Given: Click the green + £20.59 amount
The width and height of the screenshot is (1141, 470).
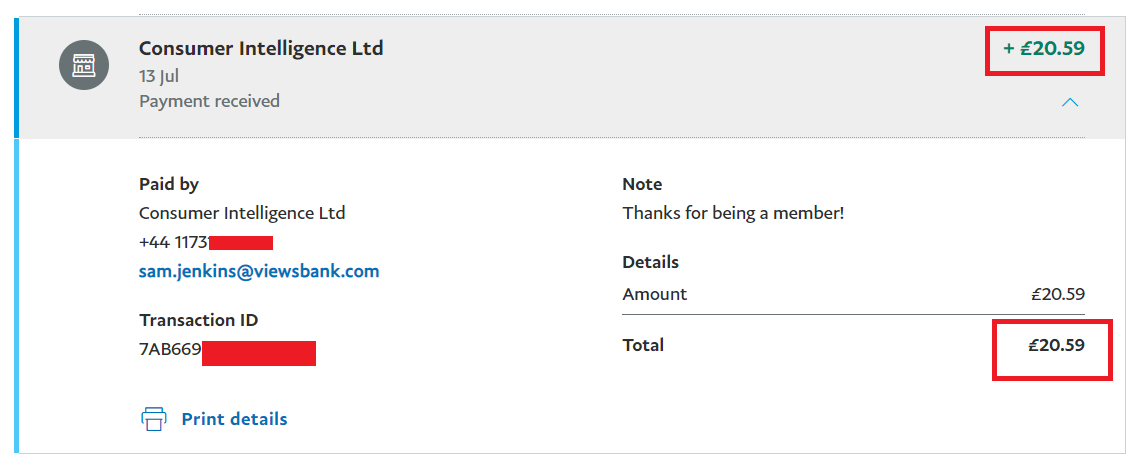Looking at the screenshot, I should 1044,49.
